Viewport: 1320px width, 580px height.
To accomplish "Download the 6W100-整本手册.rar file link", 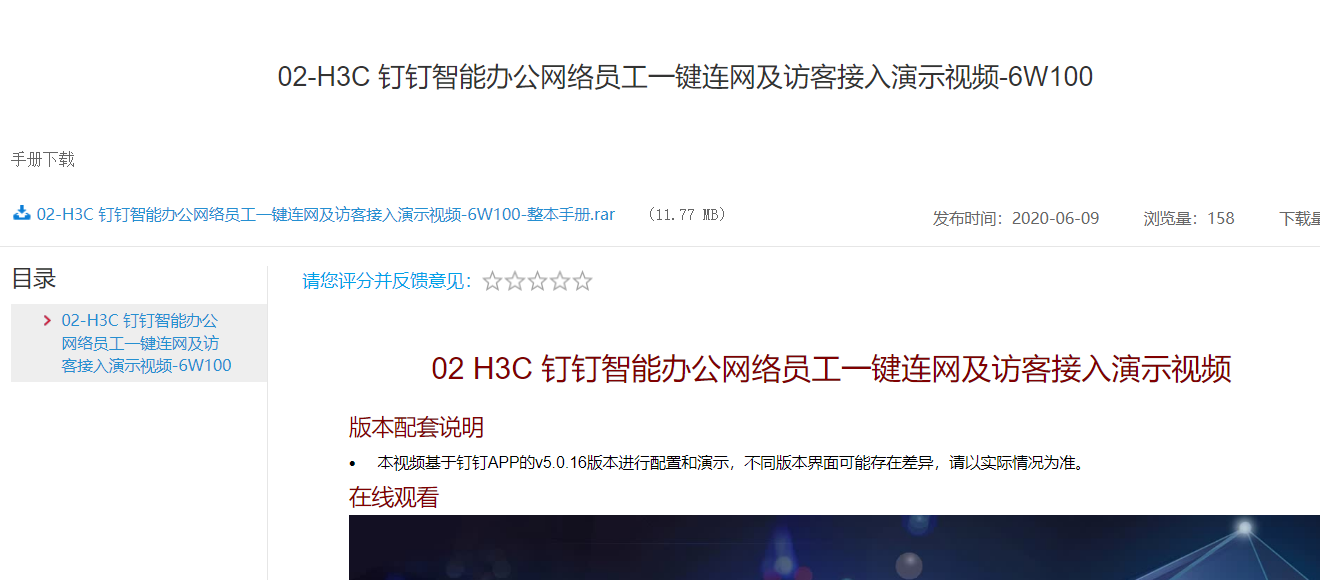I will pyautogui.click(x=326, y=214).
